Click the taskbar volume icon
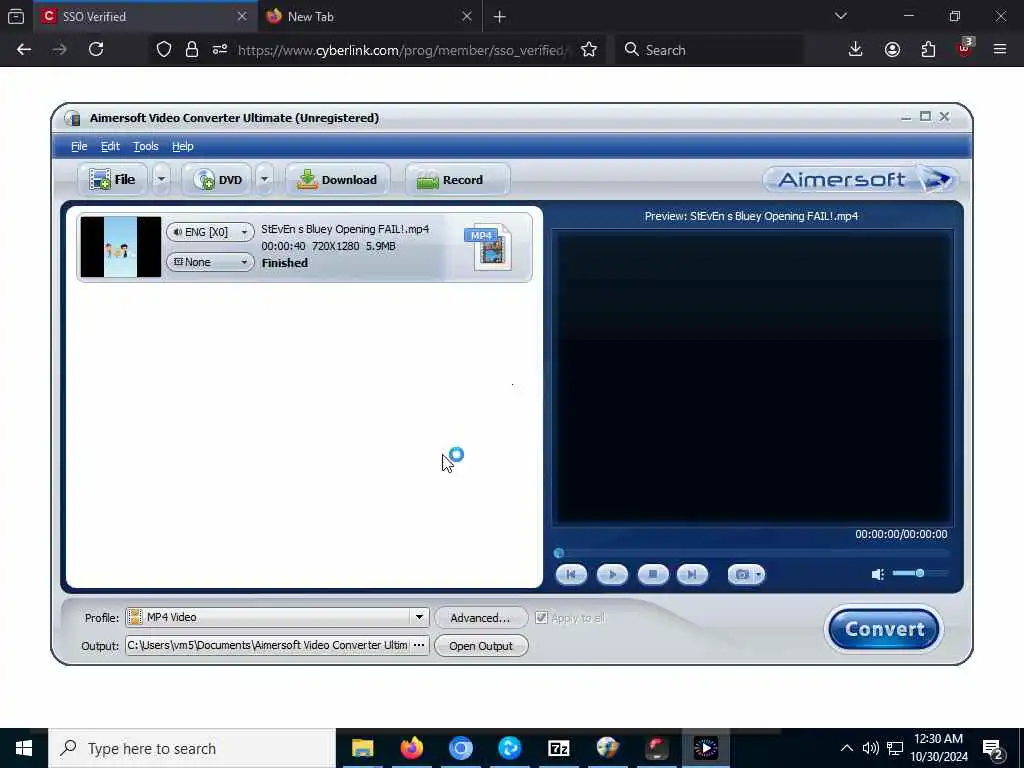 (x=871, y=748)
